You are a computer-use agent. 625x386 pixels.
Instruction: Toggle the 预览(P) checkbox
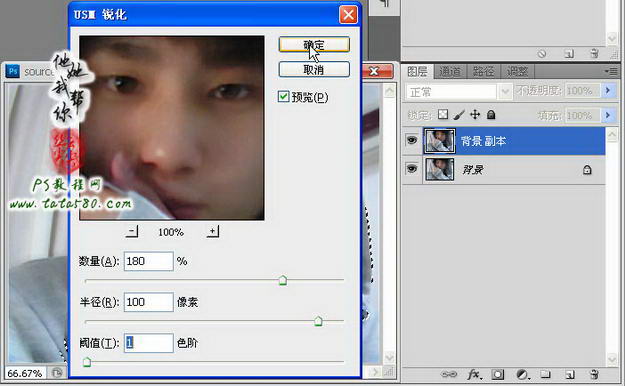(x=283, y=96)
